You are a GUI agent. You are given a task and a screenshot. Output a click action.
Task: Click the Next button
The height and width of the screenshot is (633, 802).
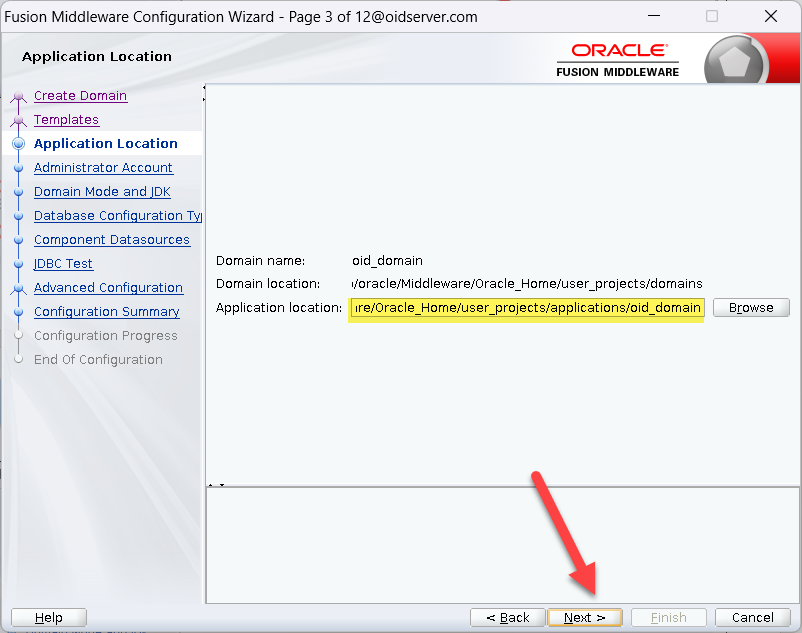point(585,617)
